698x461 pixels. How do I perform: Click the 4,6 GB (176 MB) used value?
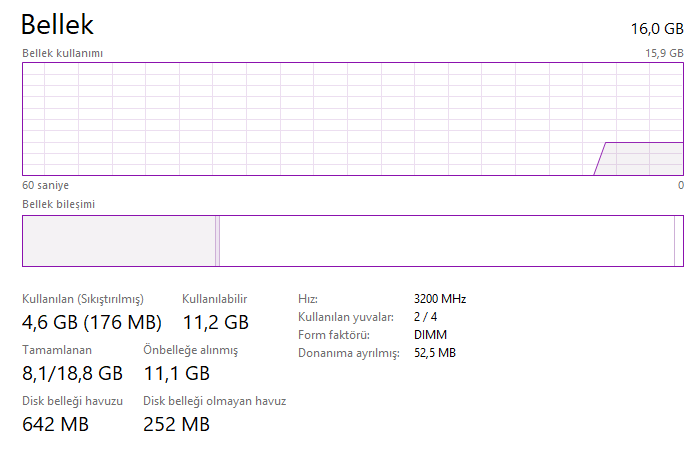(x=91, y=322)
